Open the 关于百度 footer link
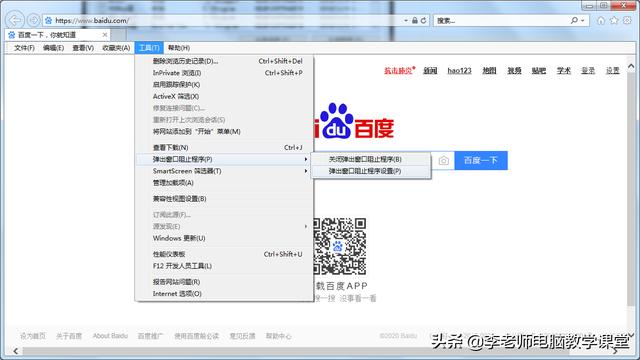The image size is (640, 360). [x=69, y=336]
